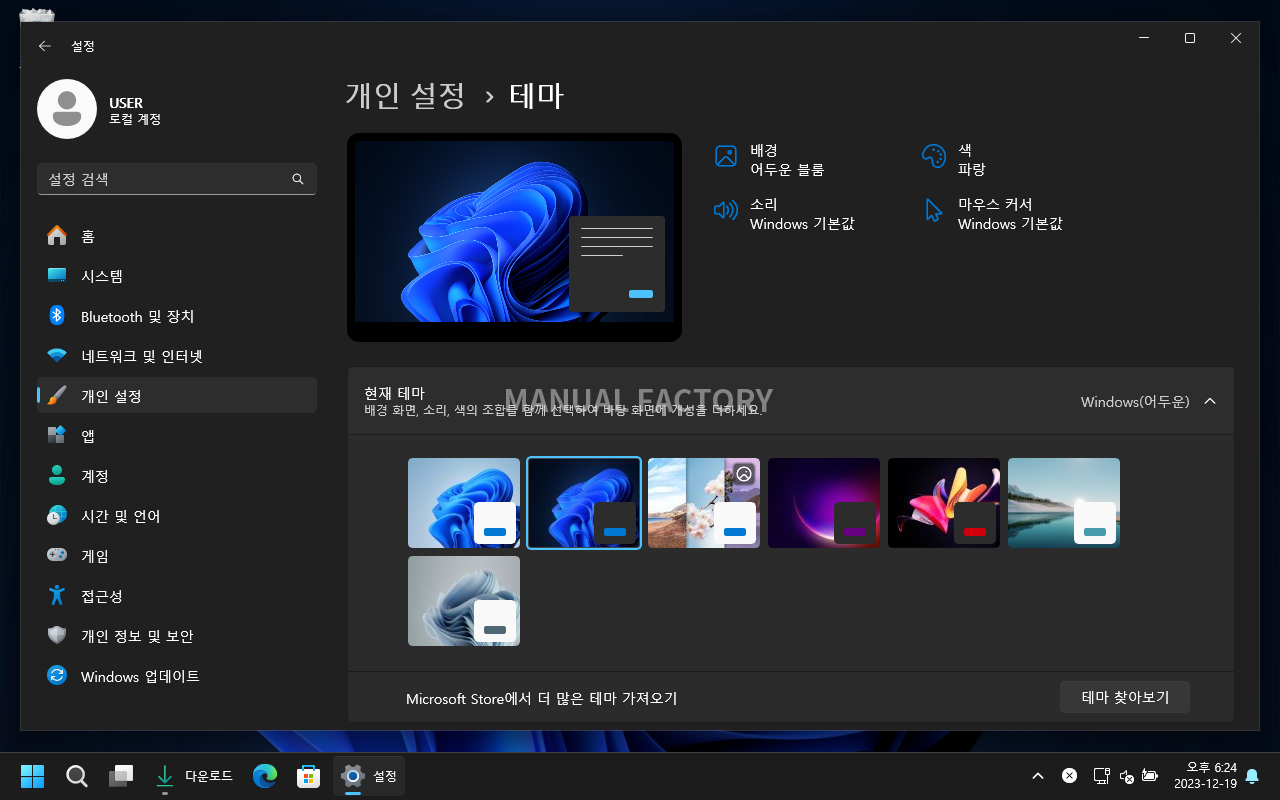1280x800 pixels.
Task: Open 색 palette icon setting
Action: tap(933, 156)
